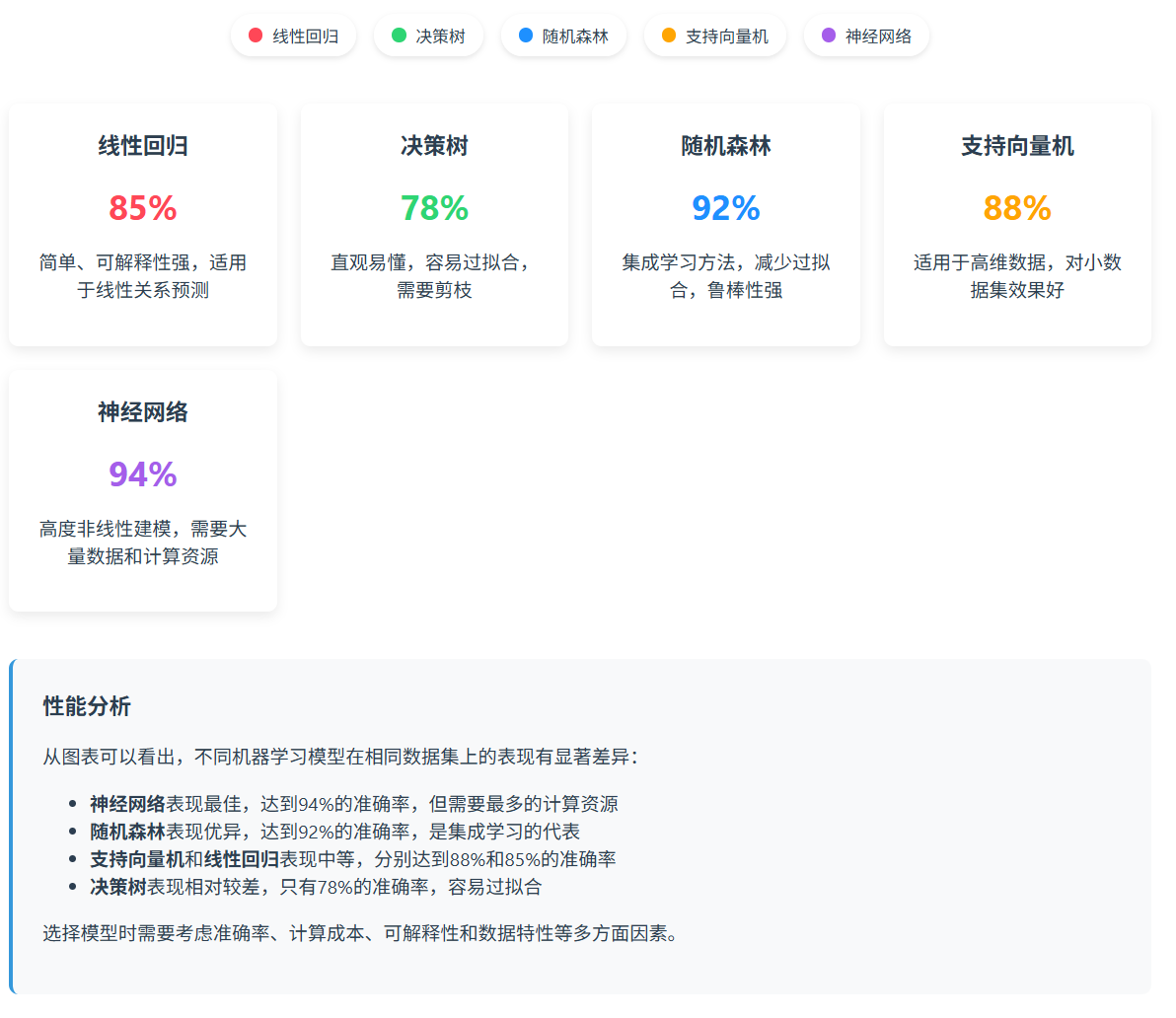This screenshot has width=1176, height=1018.
Task: Select the 神经网络 card title
Action: pos(142,411)
